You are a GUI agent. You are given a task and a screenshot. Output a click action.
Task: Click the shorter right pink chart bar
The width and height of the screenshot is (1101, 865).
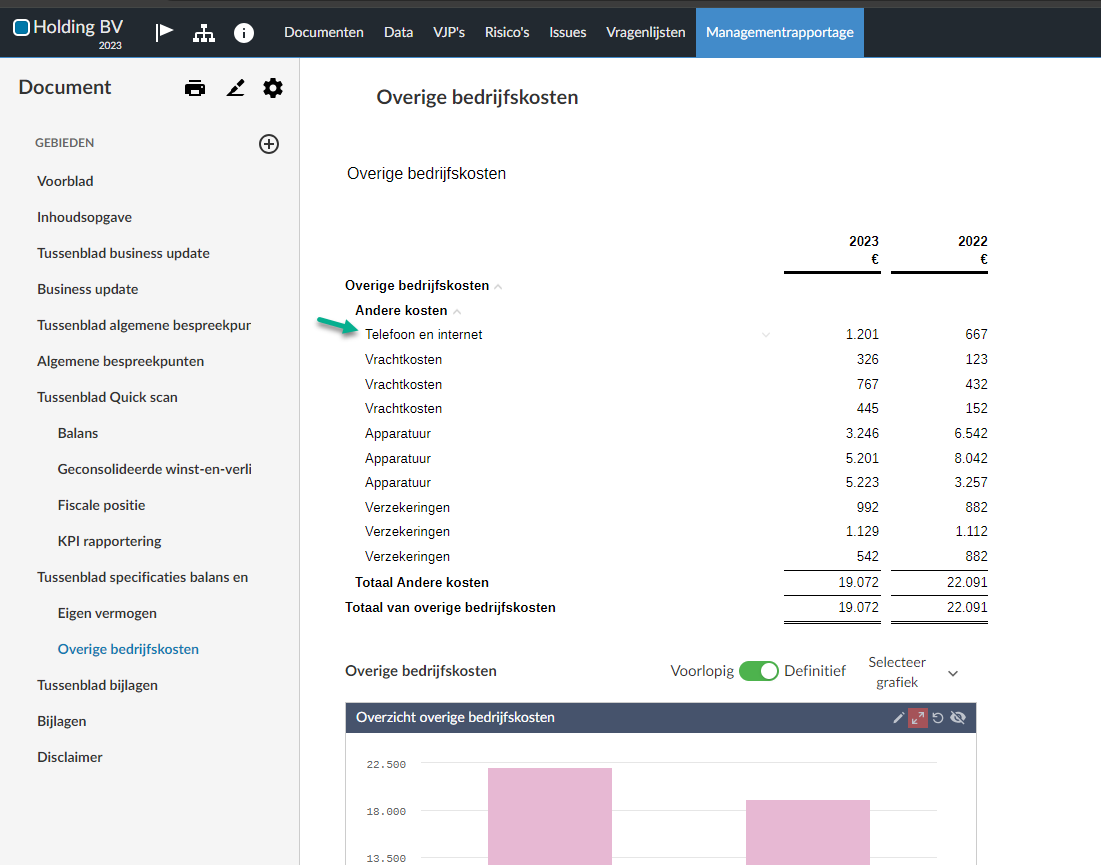[x=807, y=833]
